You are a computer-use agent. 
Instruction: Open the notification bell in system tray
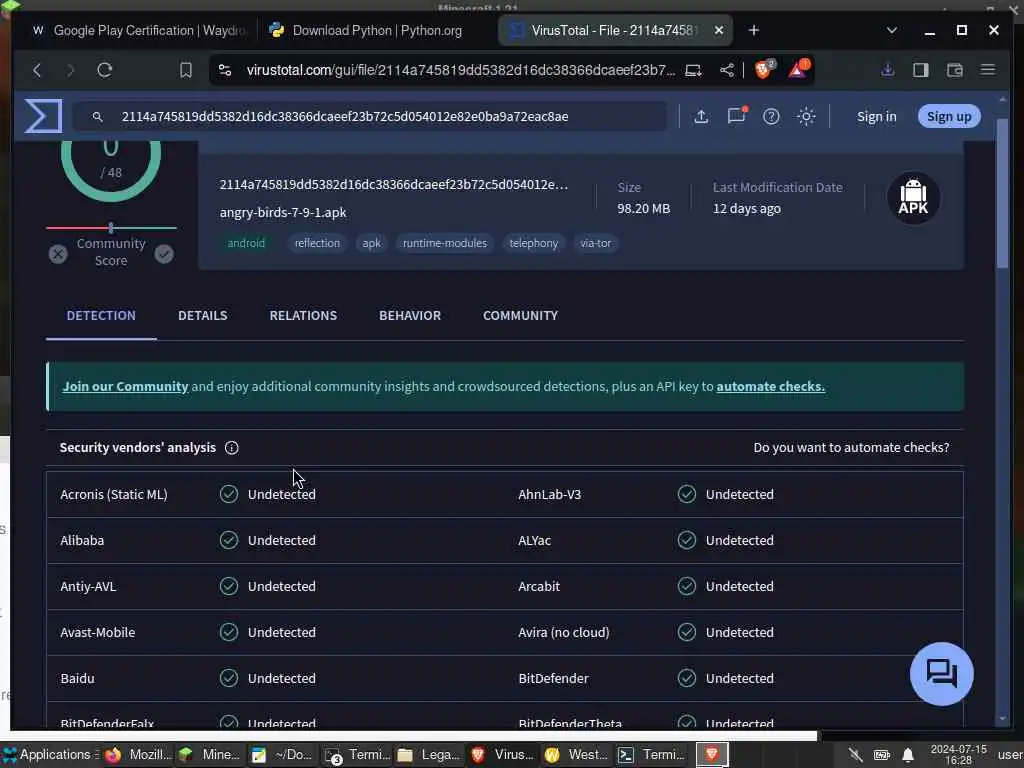pyautogui.click(x=908, y=756)
